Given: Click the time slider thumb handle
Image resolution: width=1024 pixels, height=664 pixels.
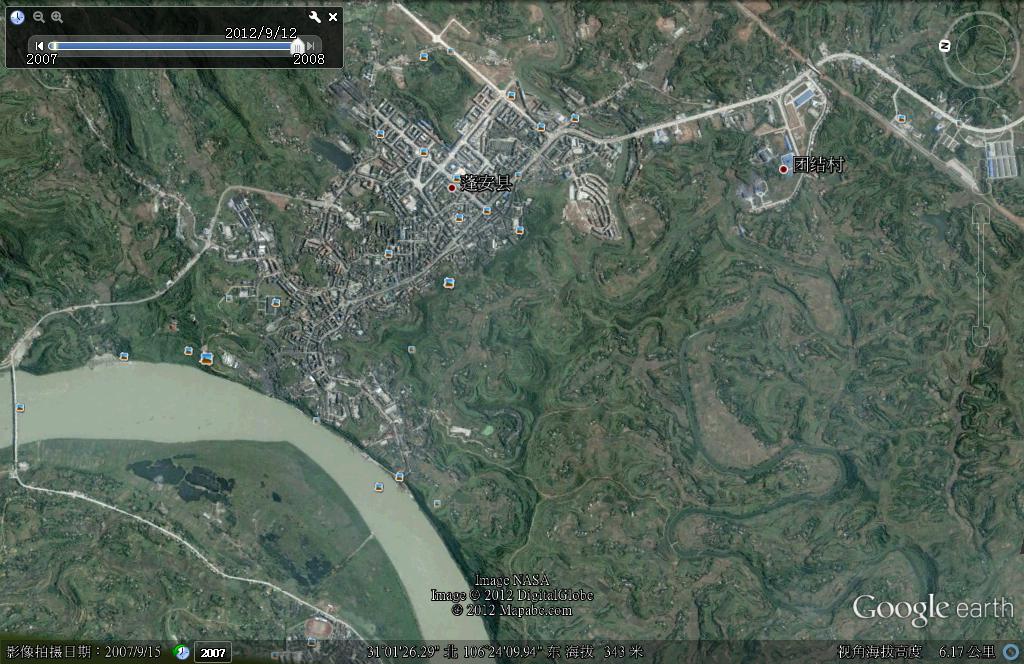Looking at the screenshot, I should click(296, 46).
